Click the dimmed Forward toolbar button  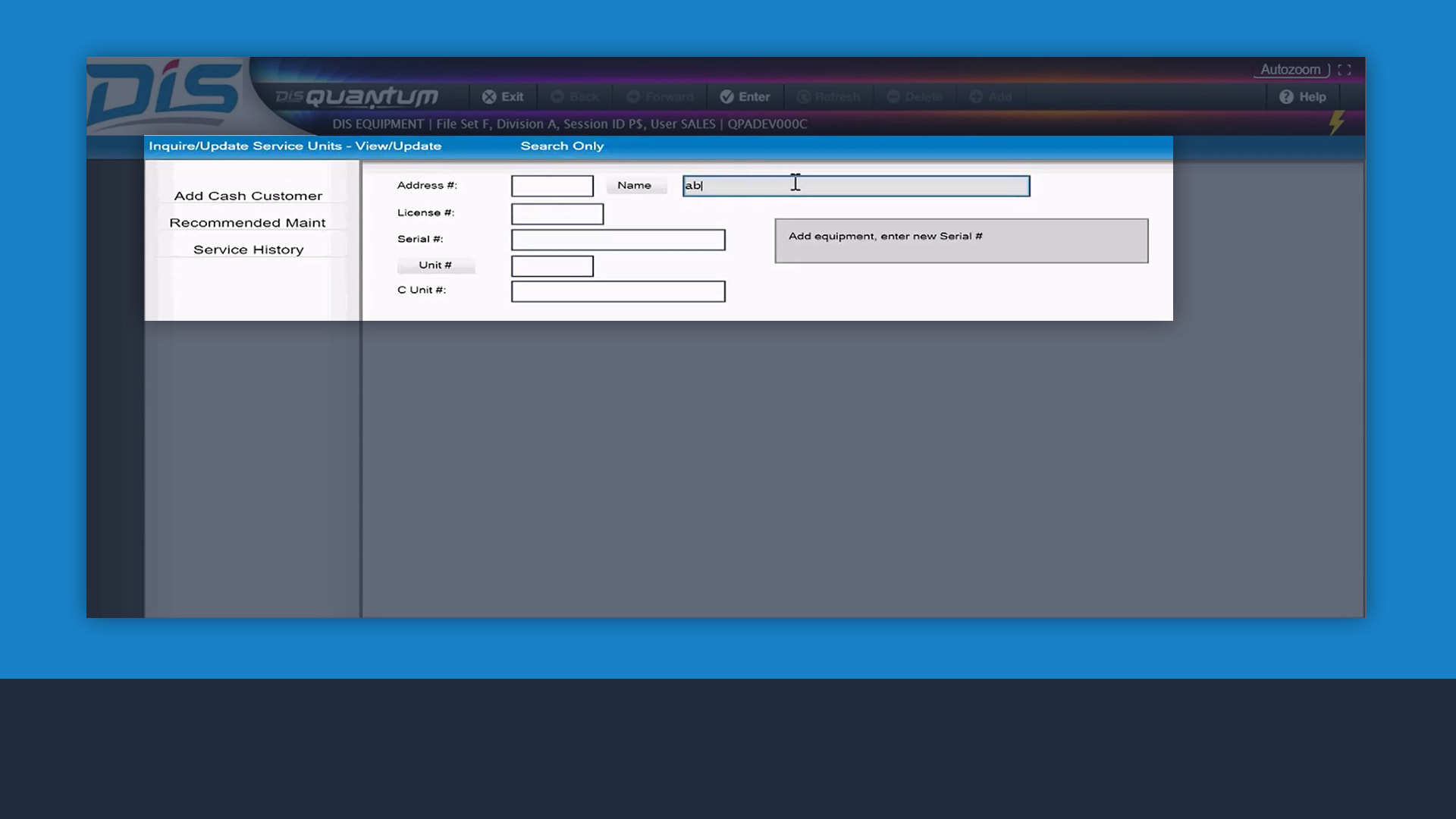660,96
